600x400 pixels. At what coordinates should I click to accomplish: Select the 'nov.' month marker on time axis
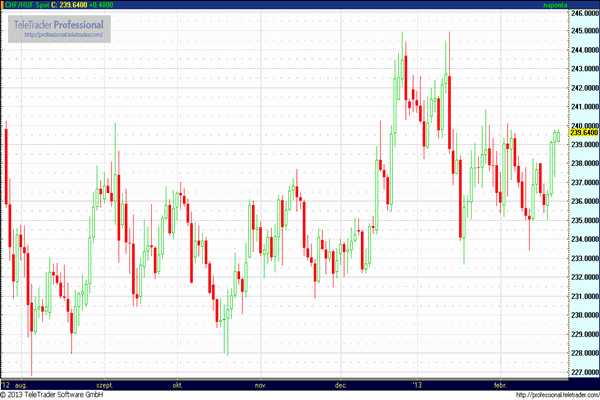click(x=259, y=384)
